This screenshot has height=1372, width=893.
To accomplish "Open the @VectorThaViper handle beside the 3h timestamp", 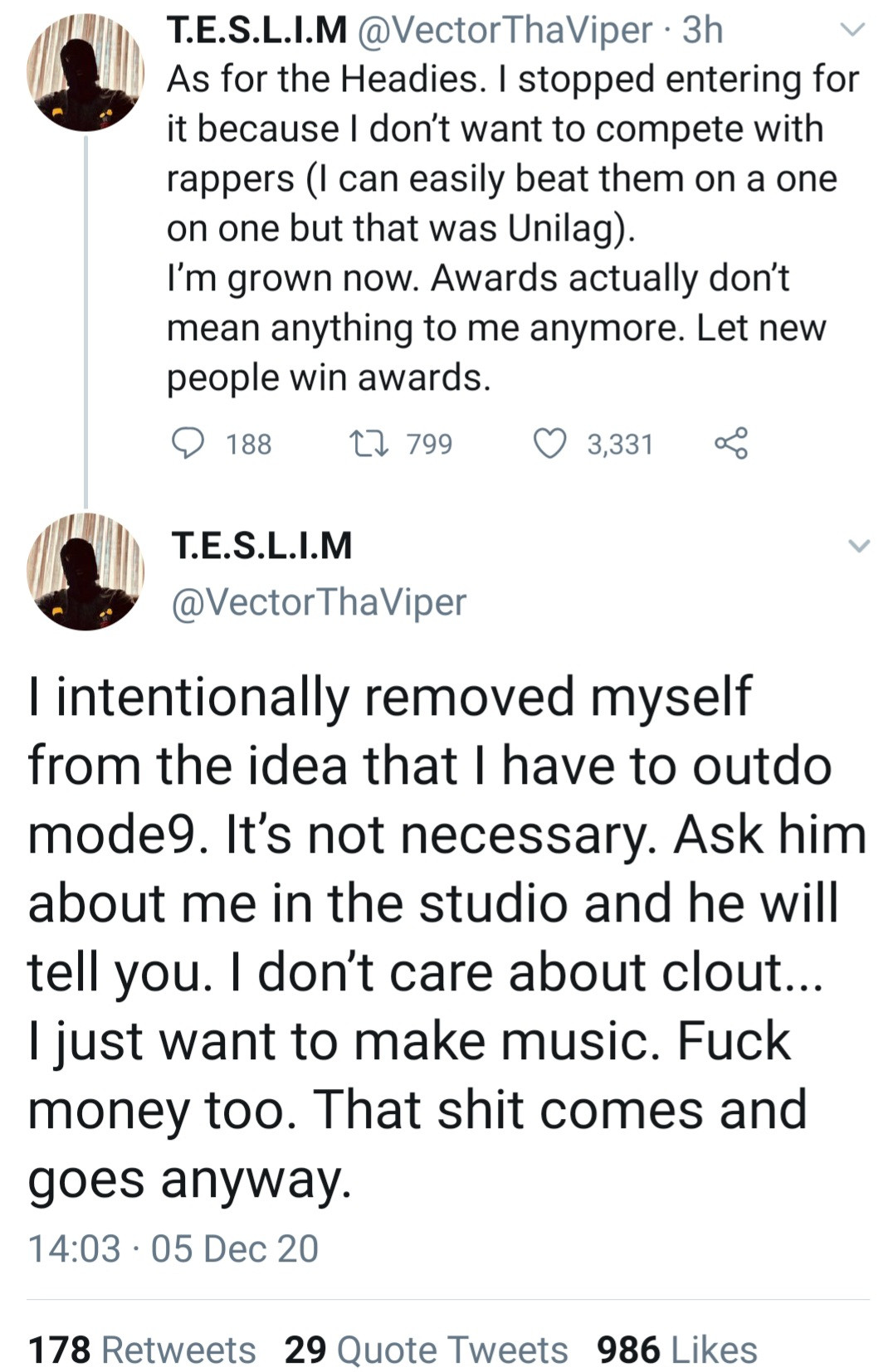I will (505, 31).
